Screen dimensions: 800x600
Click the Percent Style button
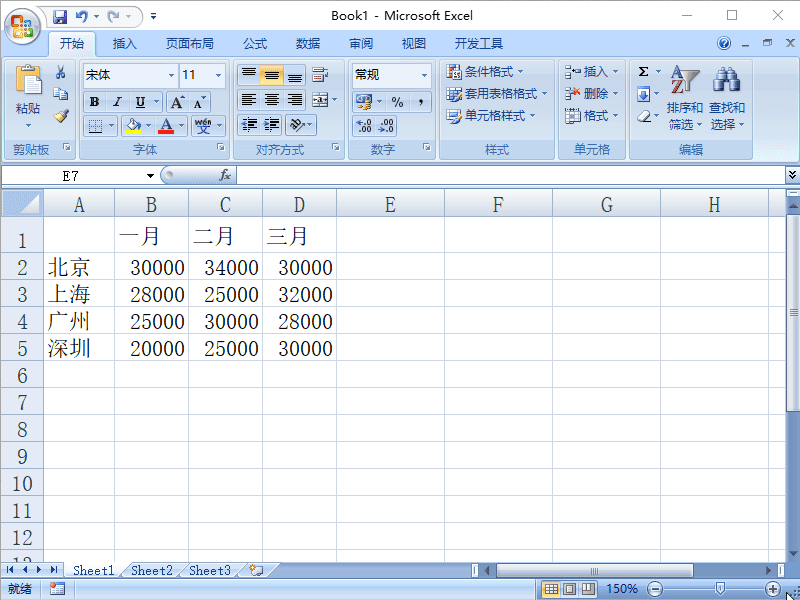coord(397,102)
